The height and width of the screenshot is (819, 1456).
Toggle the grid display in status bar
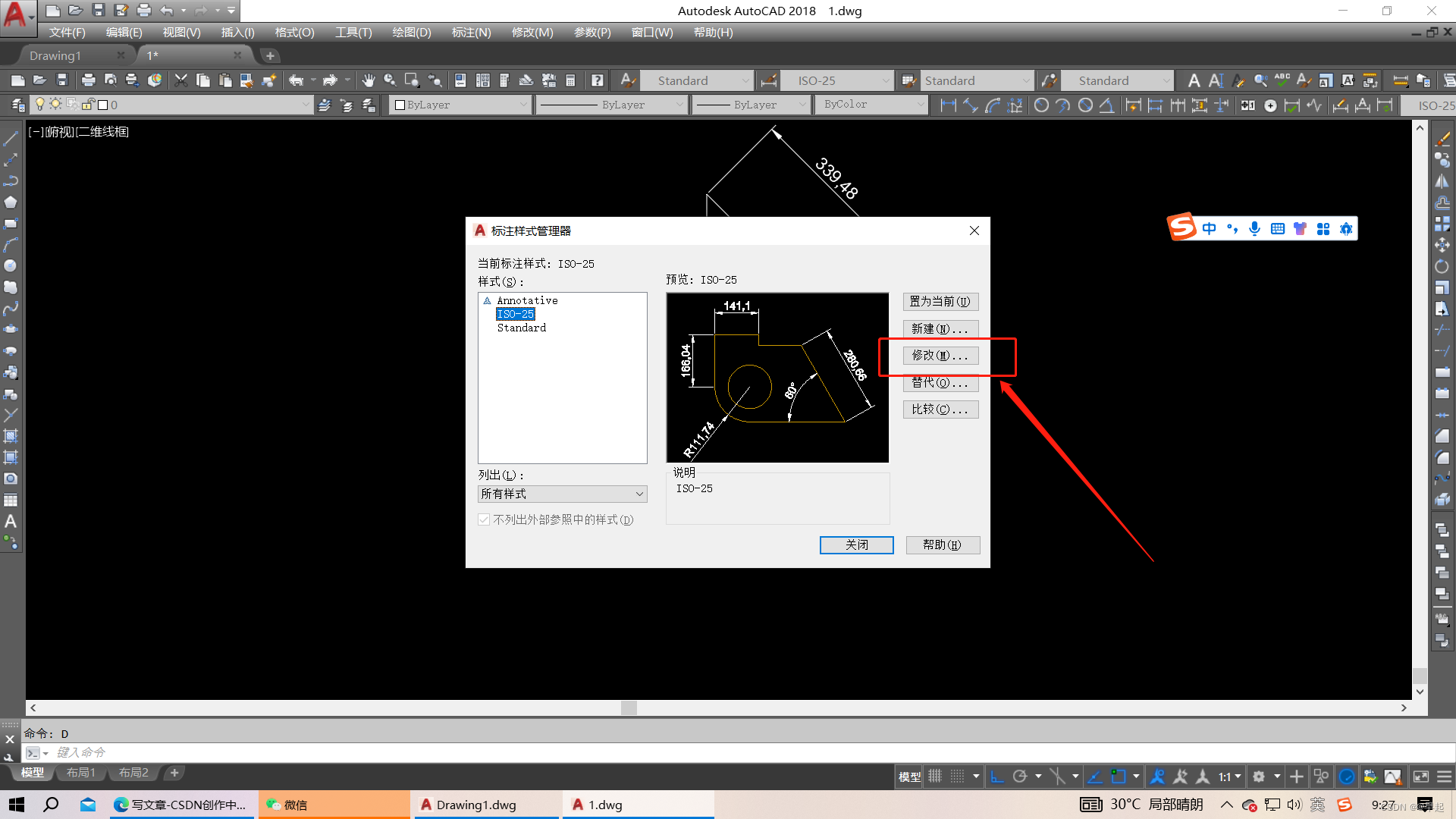click(935, 777)
